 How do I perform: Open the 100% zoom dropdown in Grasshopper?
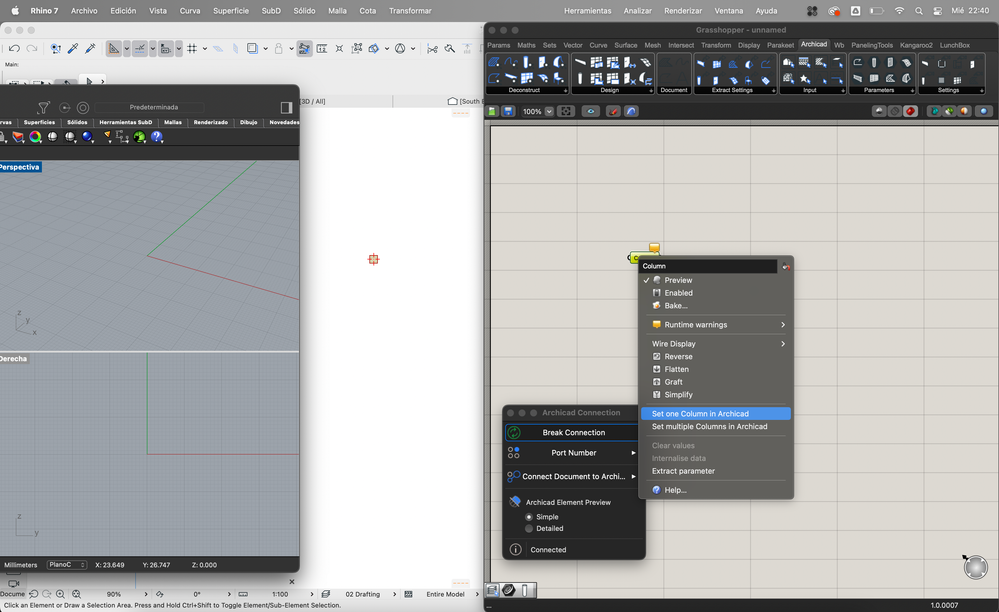point(547,111)
